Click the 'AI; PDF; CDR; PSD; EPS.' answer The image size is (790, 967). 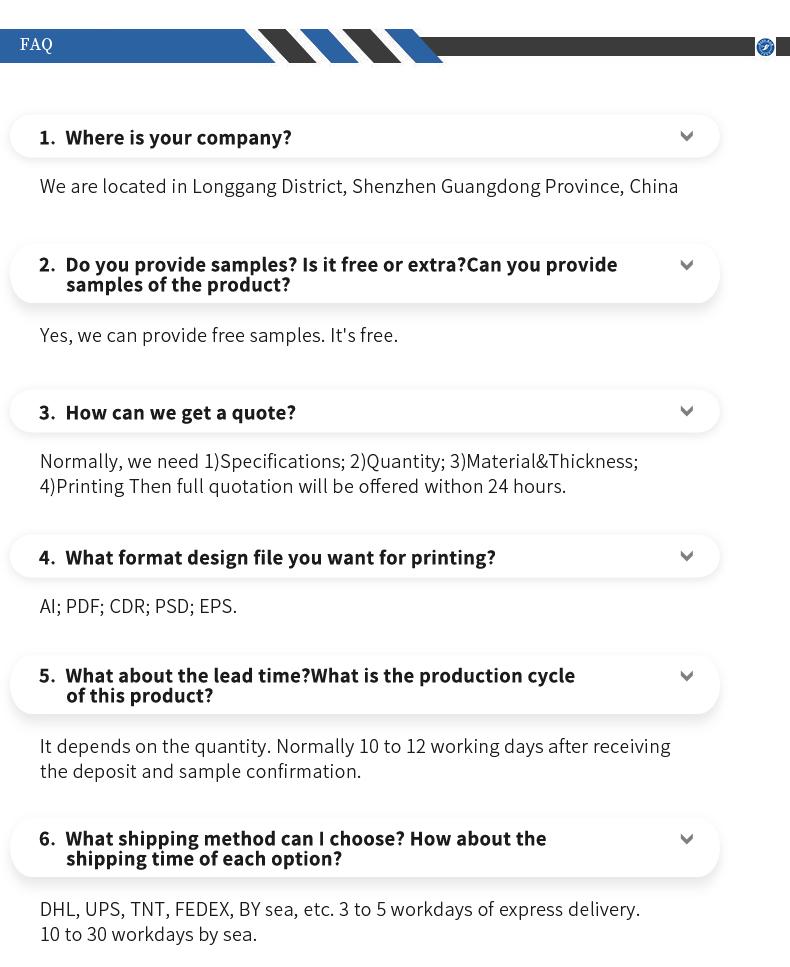click(139, 607)
